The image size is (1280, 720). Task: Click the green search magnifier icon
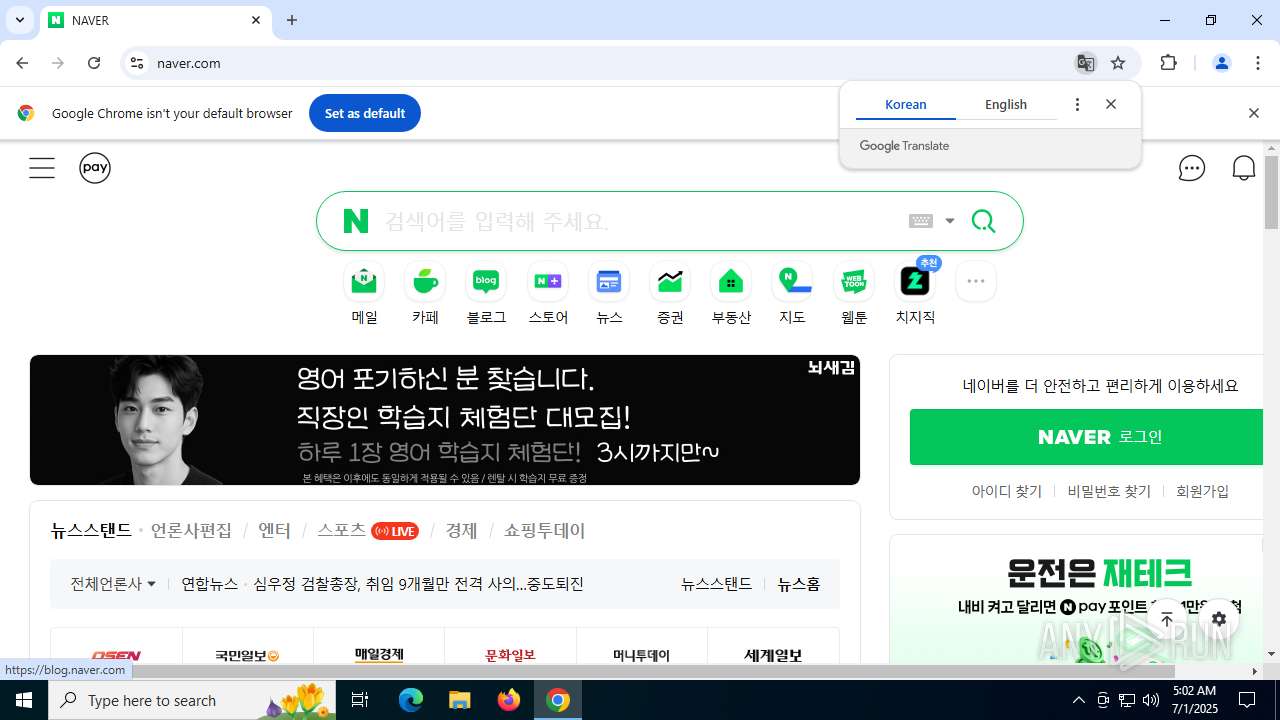pos(983,221)
